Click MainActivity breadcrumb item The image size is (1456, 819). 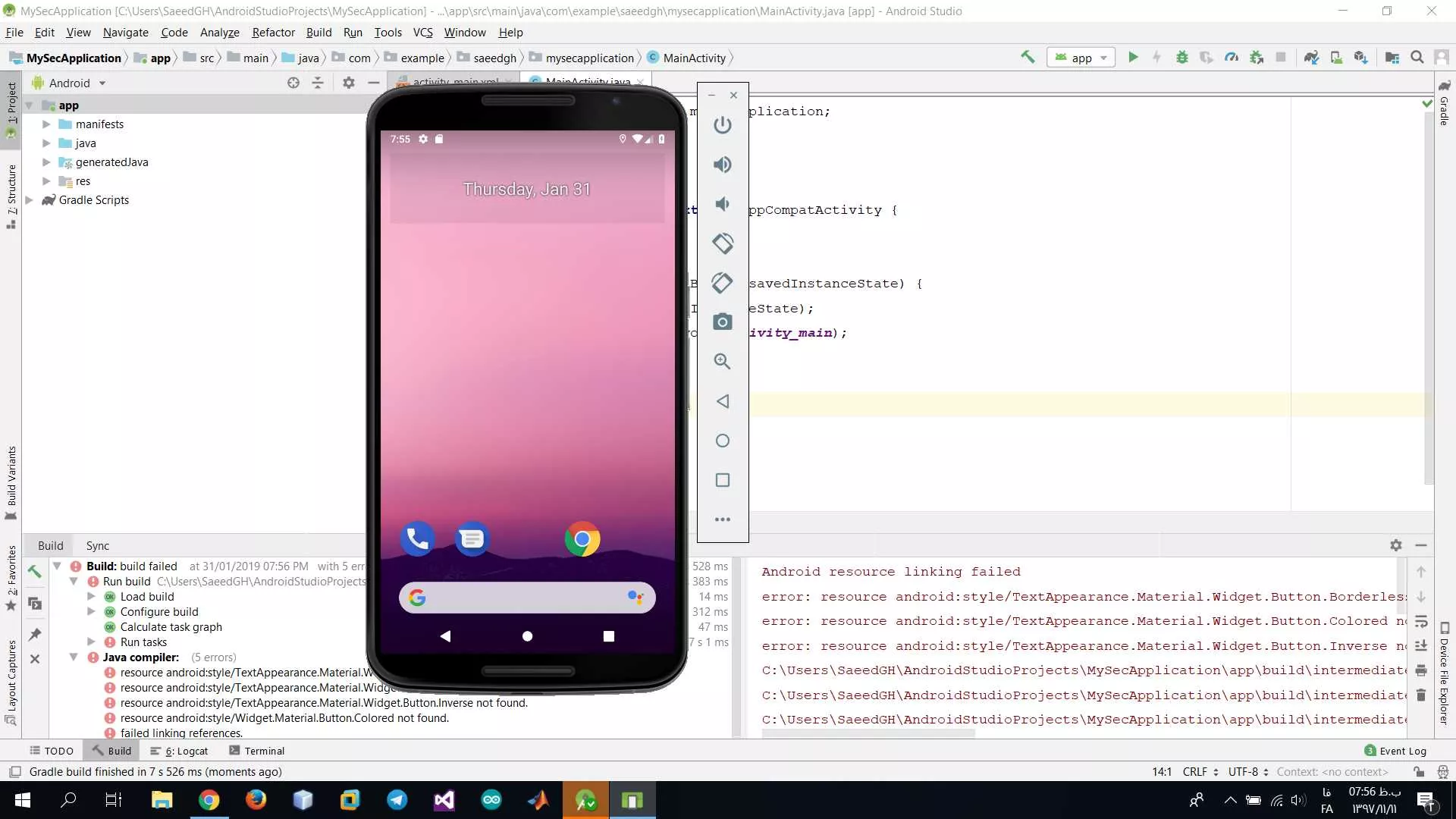(686, 58)
